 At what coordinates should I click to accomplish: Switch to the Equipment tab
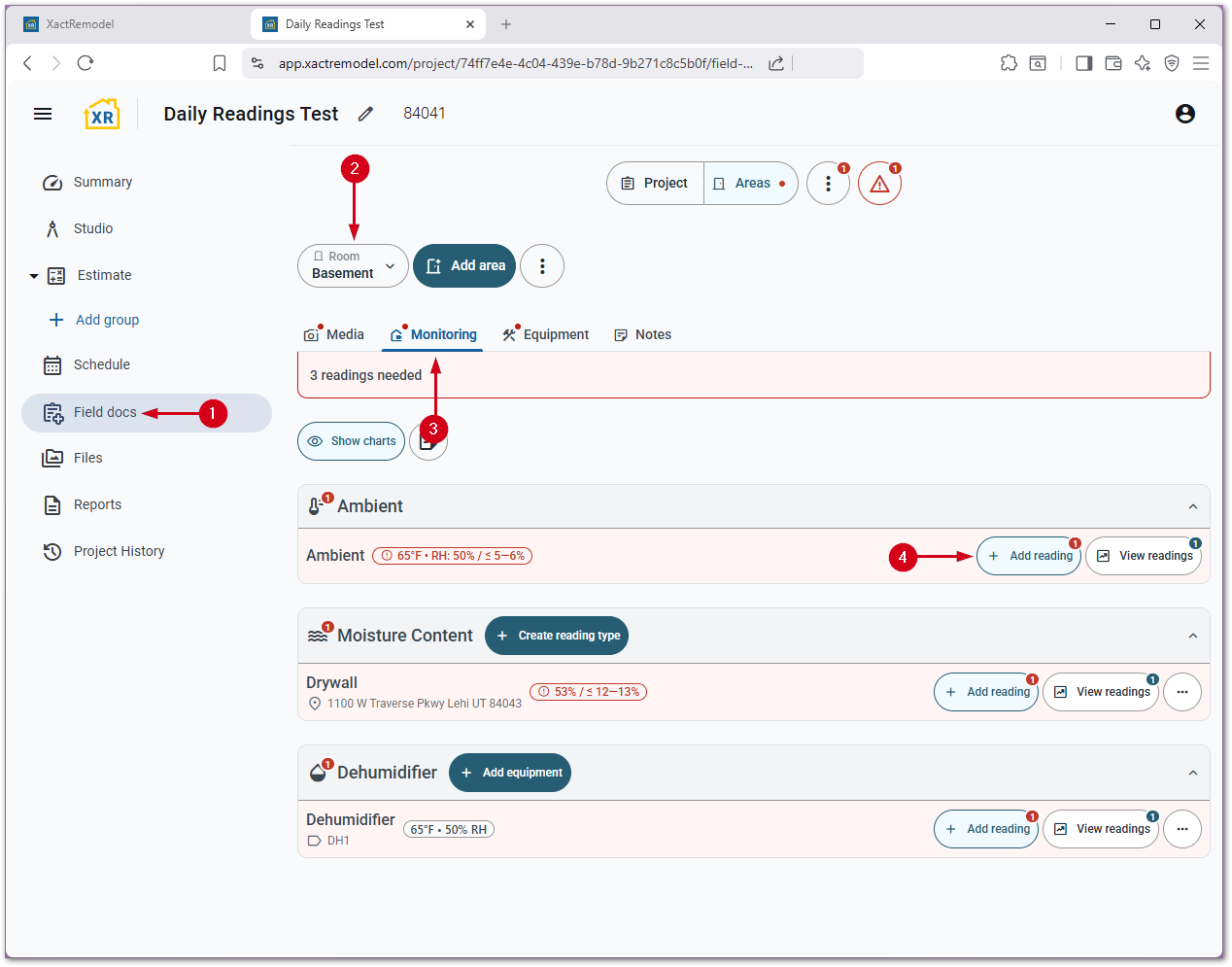tap(546, 334)
